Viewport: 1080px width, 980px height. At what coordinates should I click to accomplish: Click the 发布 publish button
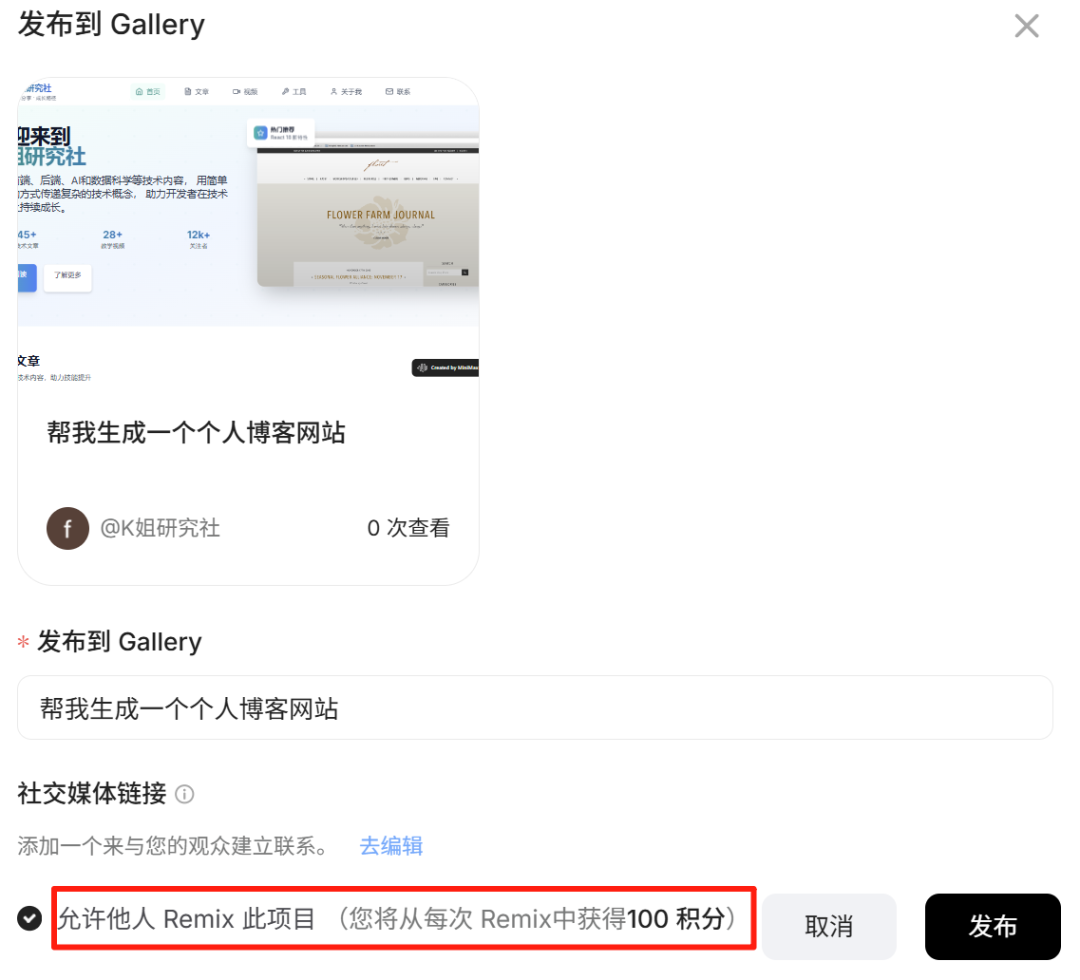click(x=993, y=926)
